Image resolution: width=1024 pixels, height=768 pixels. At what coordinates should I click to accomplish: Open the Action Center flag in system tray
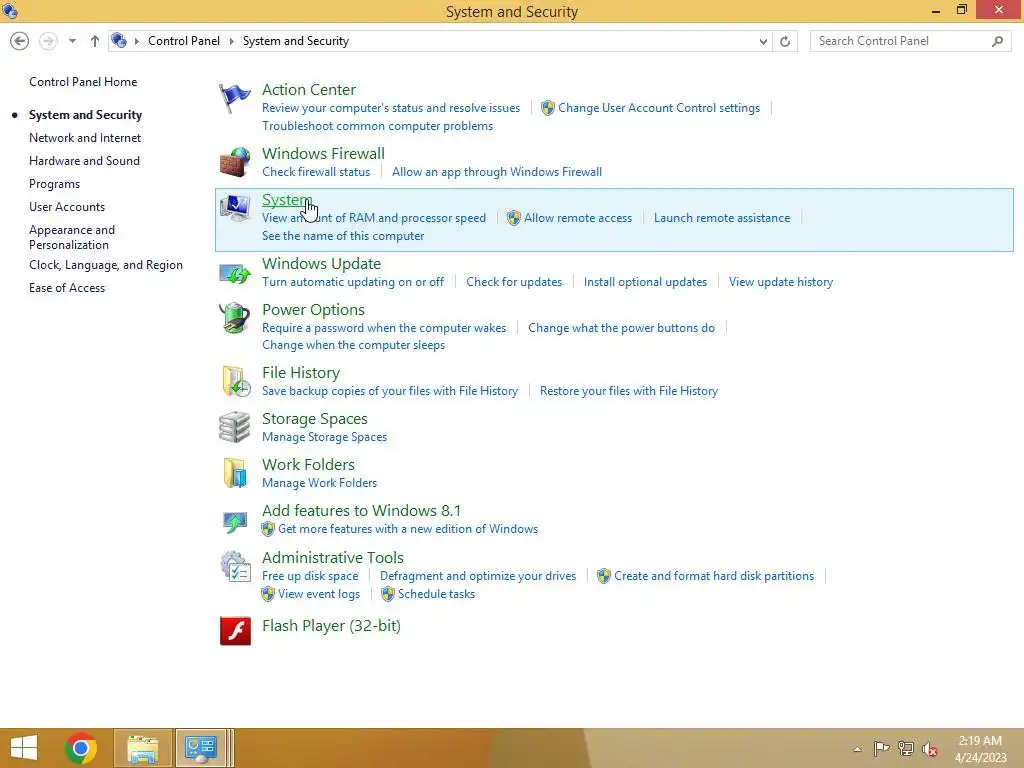point(881,748)
